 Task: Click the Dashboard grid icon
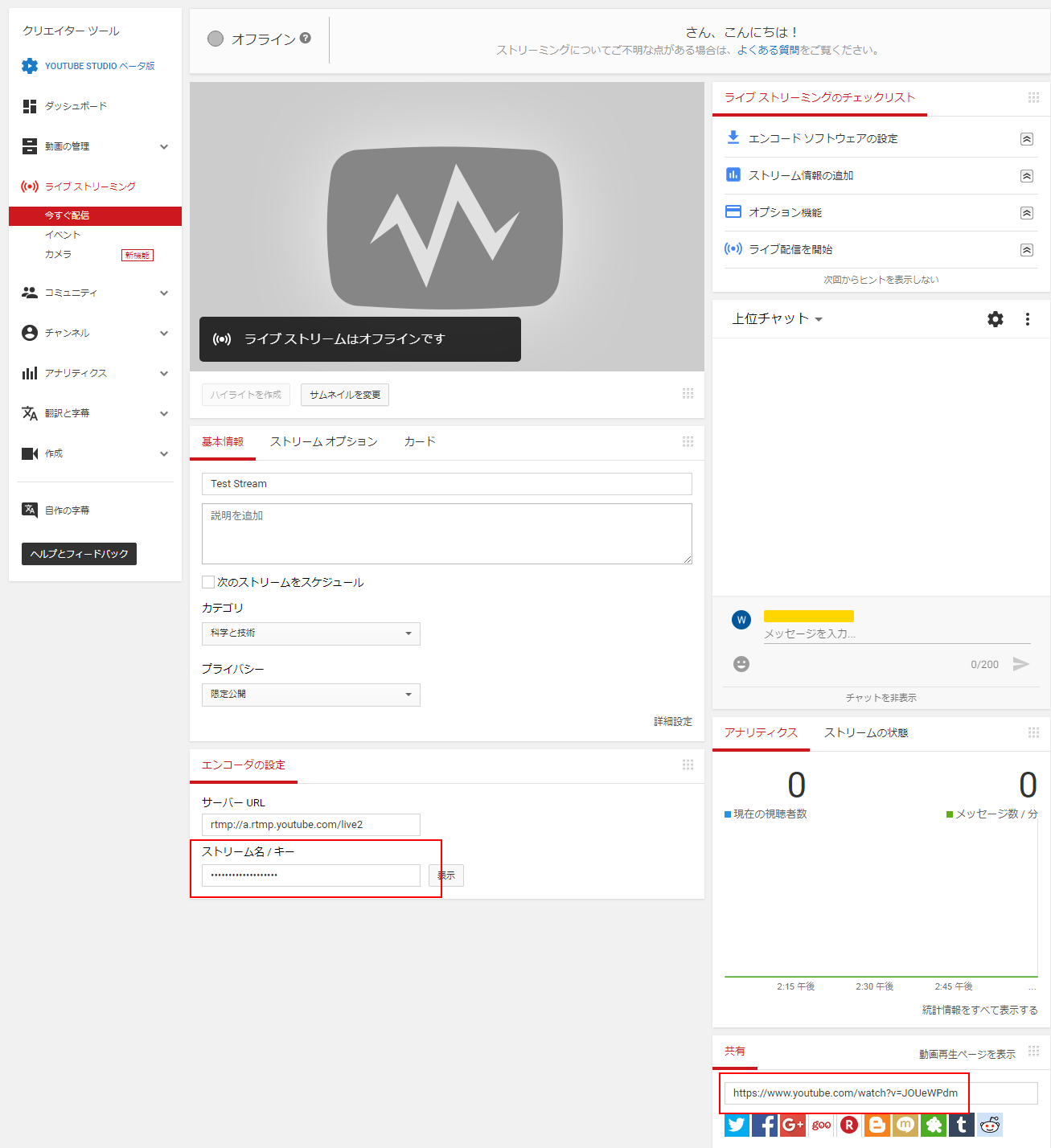[x=30, y=106]
